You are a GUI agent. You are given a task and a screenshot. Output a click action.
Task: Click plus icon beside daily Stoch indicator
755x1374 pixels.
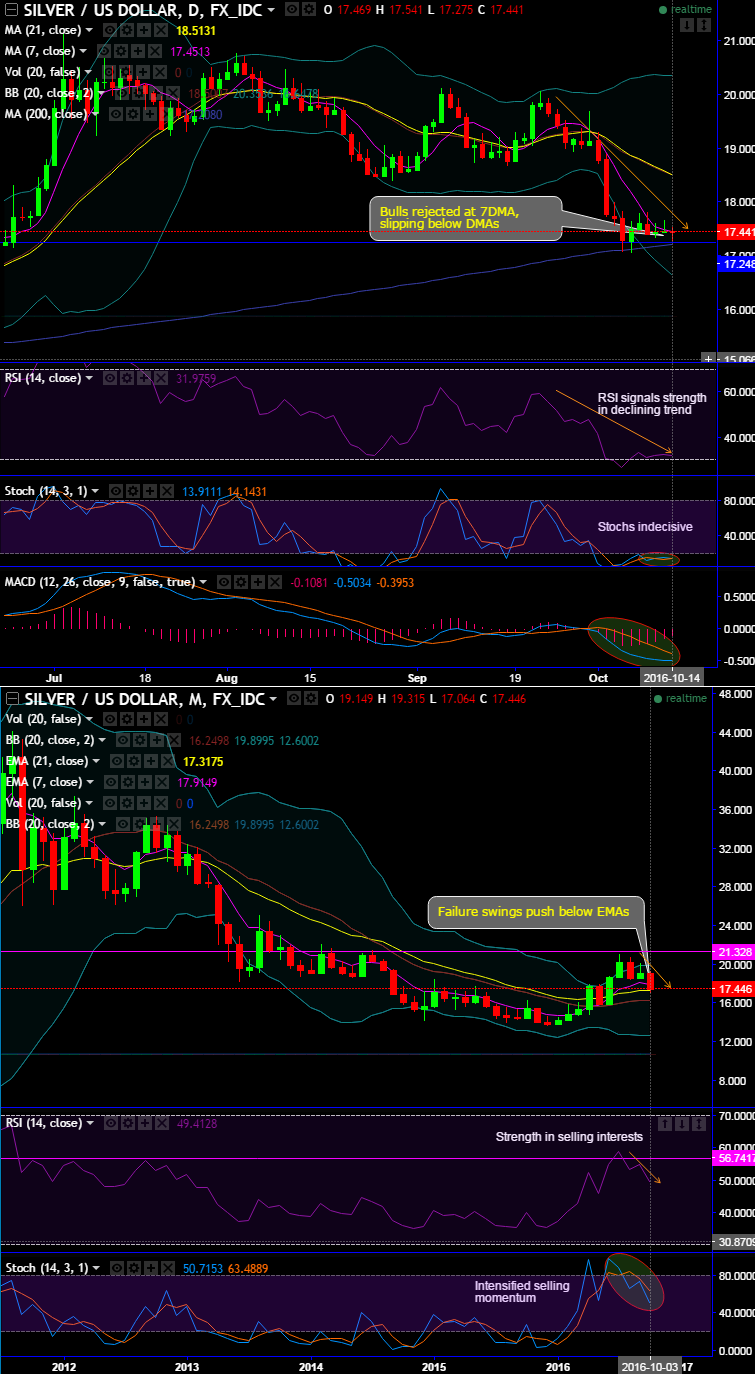[150, 491]
